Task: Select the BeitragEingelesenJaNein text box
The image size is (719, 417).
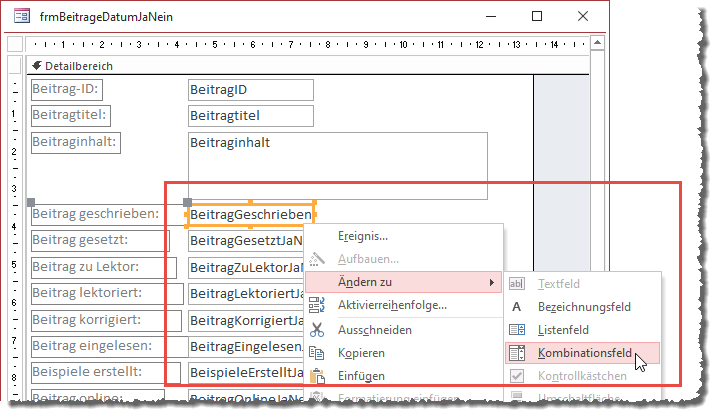Action: (x=246, y=347)
